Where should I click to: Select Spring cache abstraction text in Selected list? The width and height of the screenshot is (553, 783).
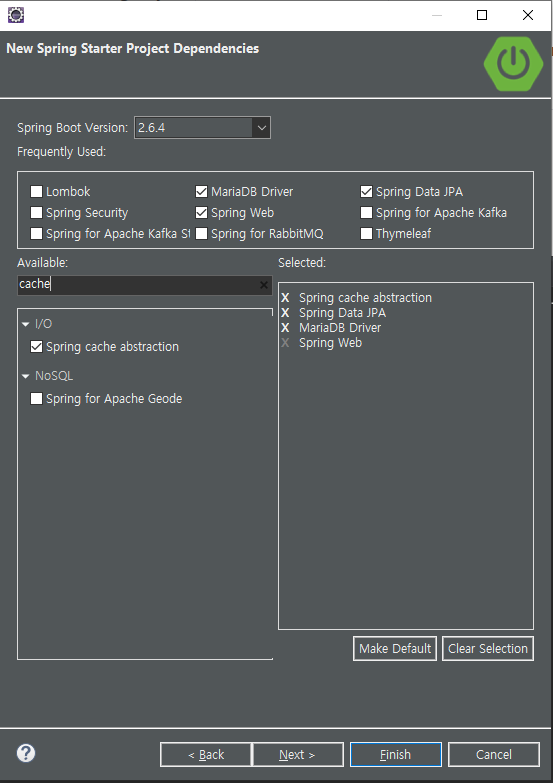point(365,298)
